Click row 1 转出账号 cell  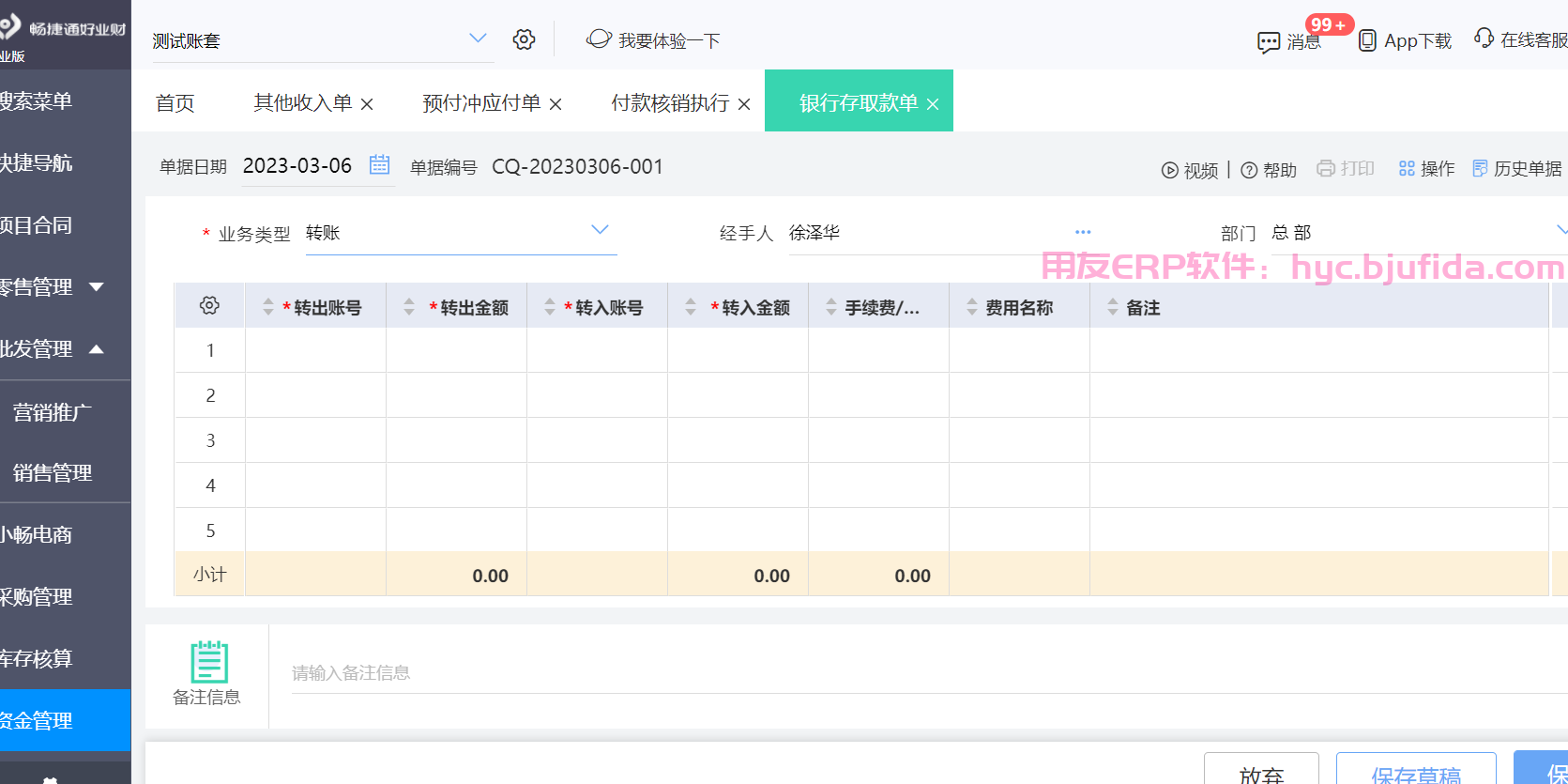point(315,350)
